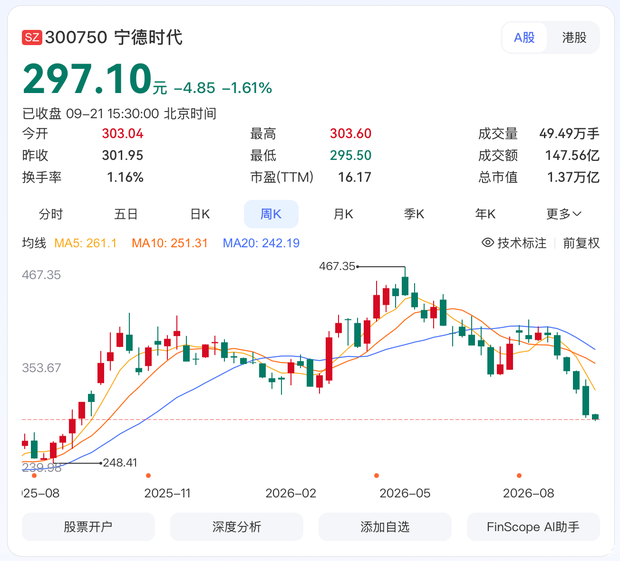The height and width of the screenshot is (561, 620).
Task: Click the 成交量 value 49.49万手
Action: (x=569, y=134)
